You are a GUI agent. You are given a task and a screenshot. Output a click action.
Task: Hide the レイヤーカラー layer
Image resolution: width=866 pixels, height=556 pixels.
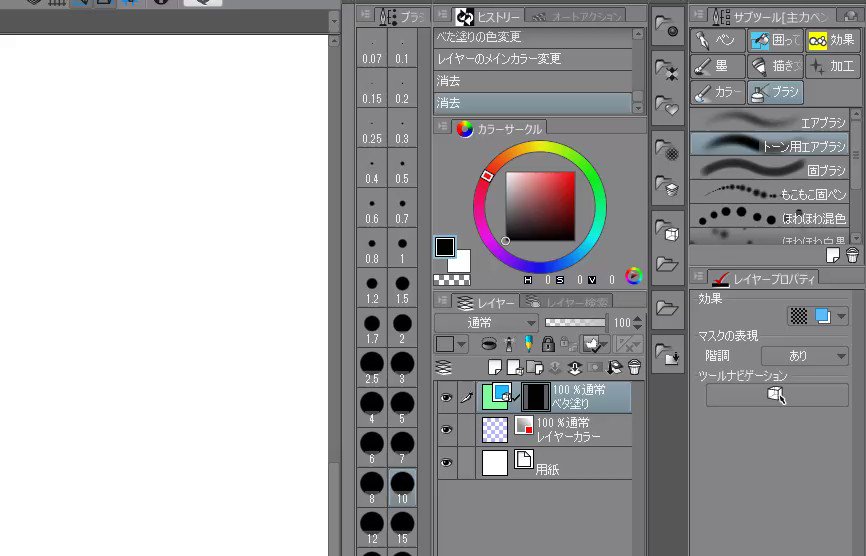point(446,430)
